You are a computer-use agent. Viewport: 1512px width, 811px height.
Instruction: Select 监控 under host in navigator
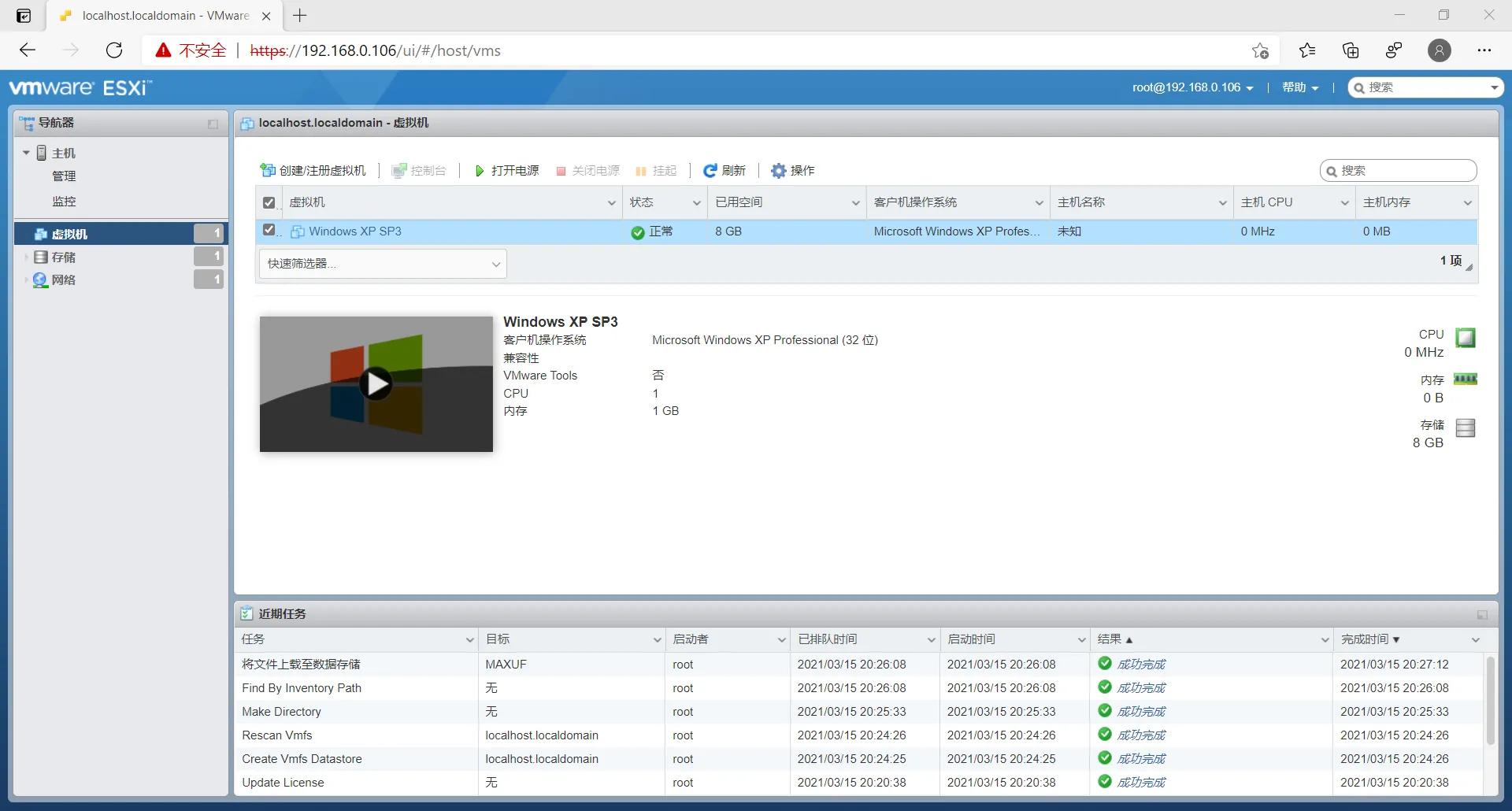tap(64, 202)
